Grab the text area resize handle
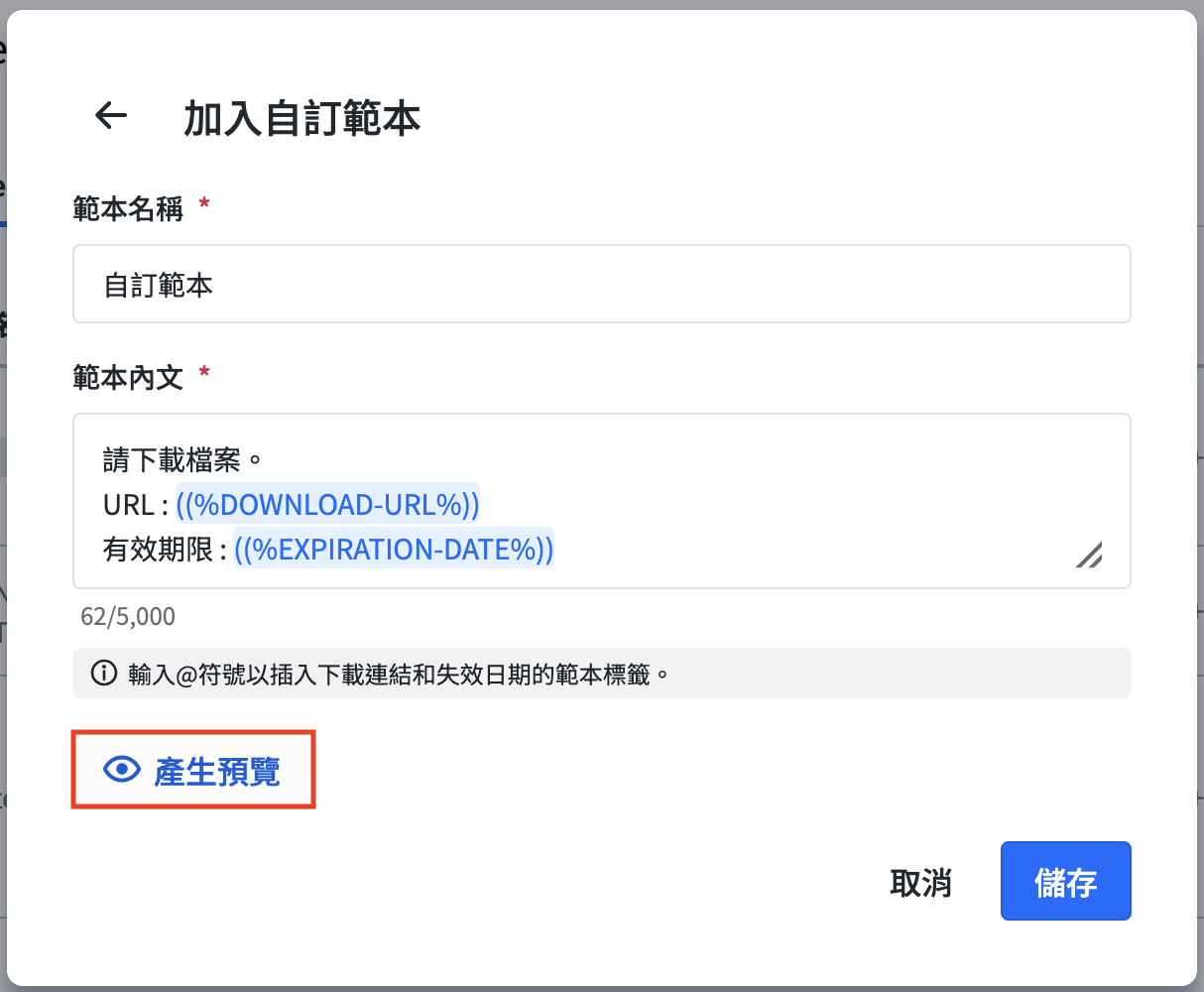This screenshot has width=1204, height=992. pos(1089,555)
